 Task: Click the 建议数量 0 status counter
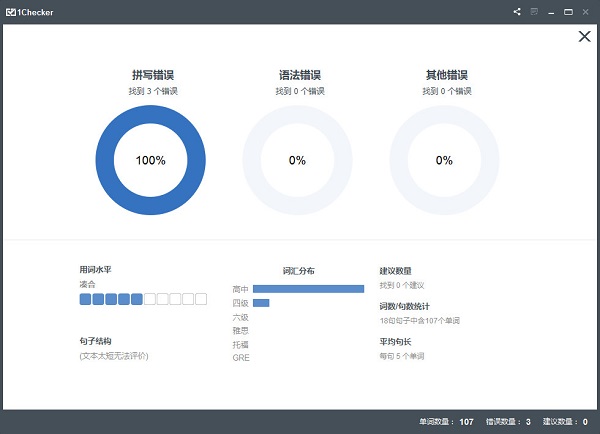click(x=565, y=422)
